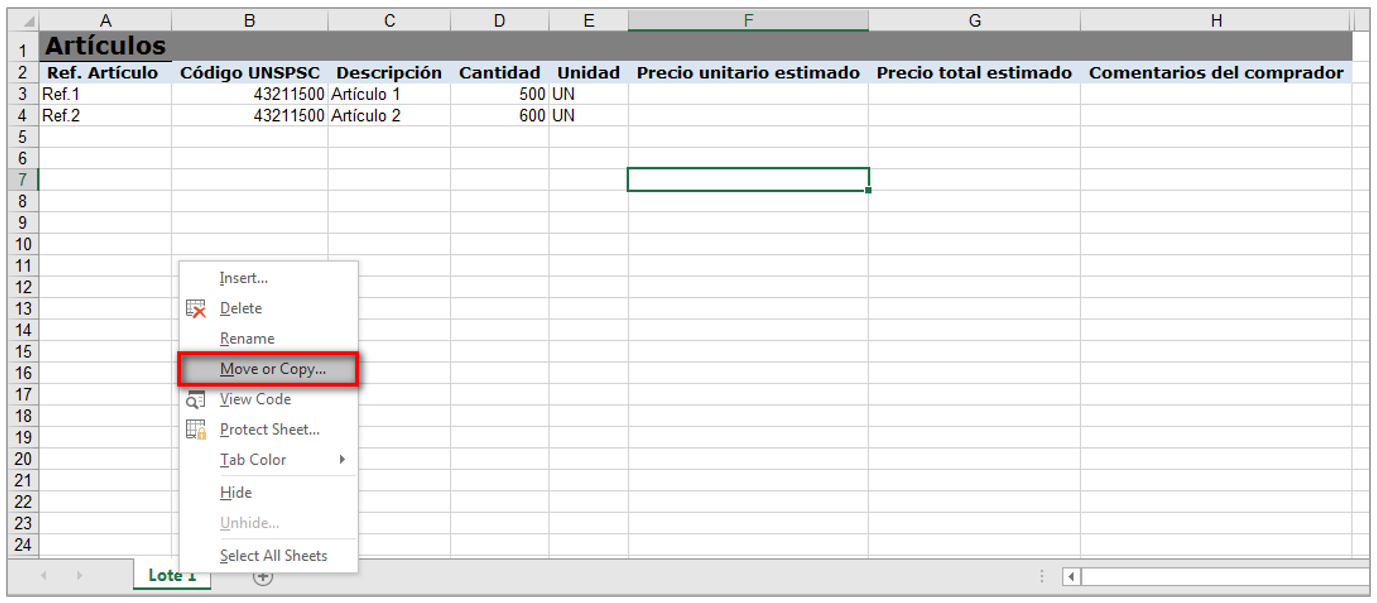Click the Precio total estimado header
Viewport: 1377px width, 603px height.
(974, 73)
